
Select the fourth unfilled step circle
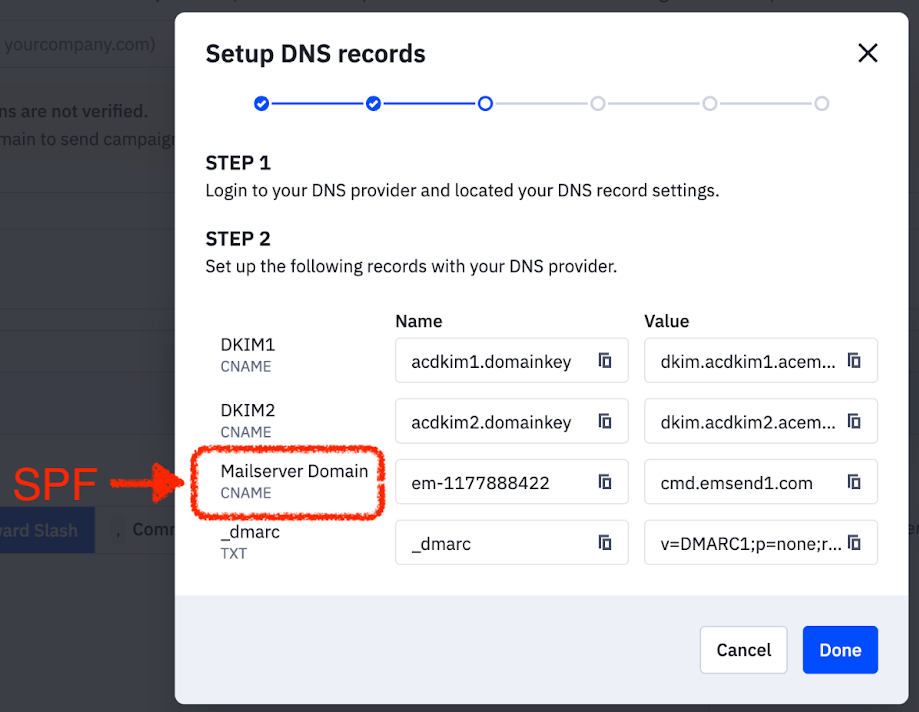pos(597,103)
